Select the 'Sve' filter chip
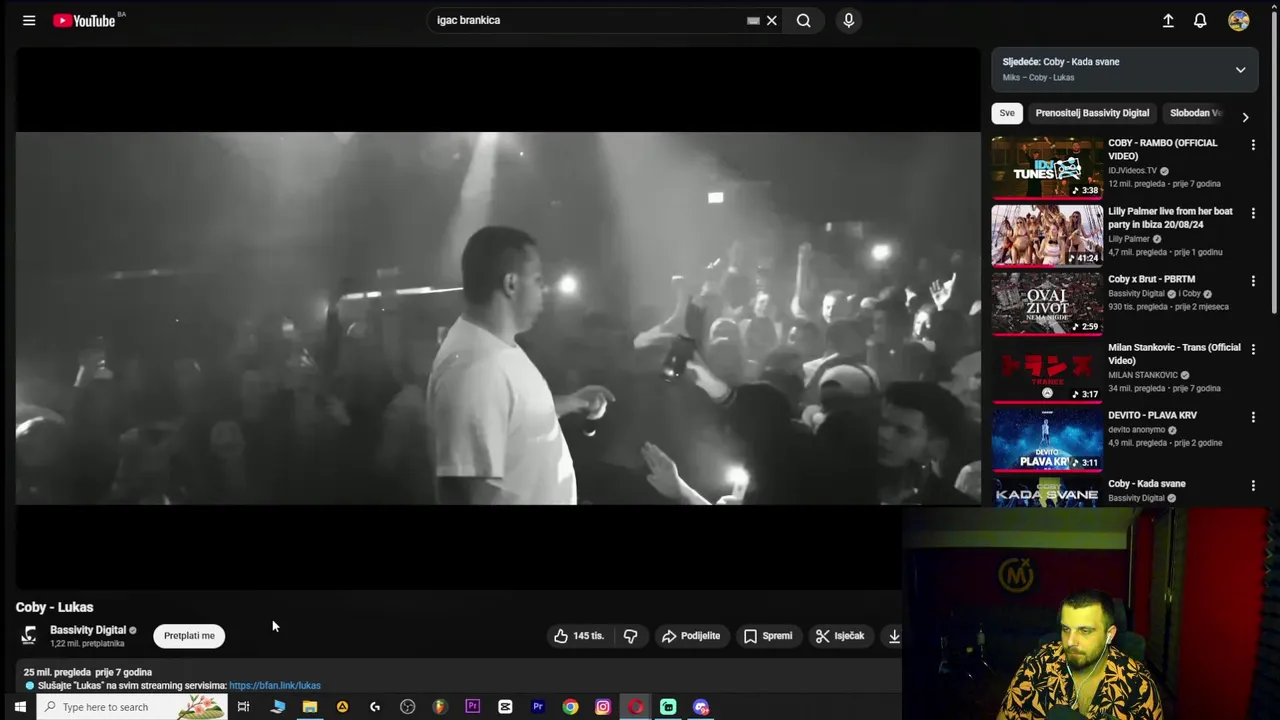Viewport: 1280px width, 720px height. pyautogui.click(x=1007, y=113)
